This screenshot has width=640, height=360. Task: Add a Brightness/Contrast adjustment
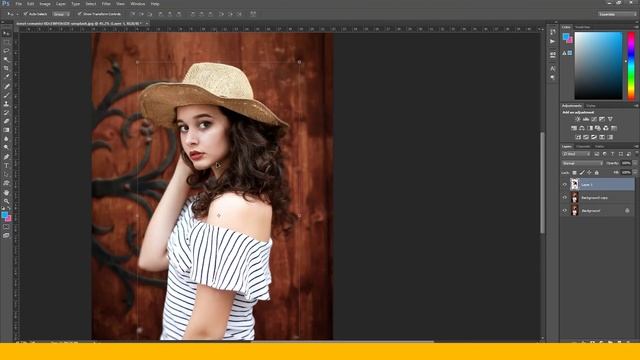tap(578, 119)
